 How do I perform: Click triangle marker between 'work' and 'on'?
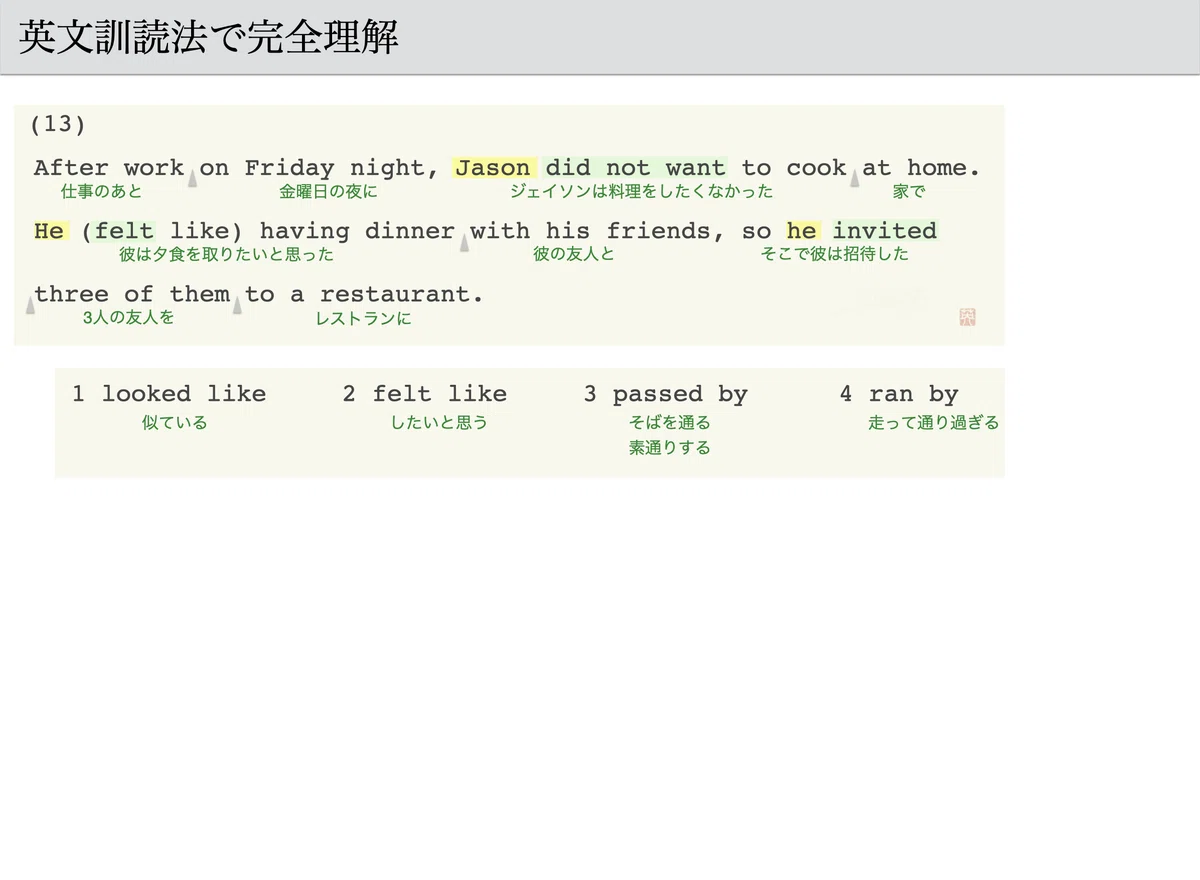coord(192,178)
